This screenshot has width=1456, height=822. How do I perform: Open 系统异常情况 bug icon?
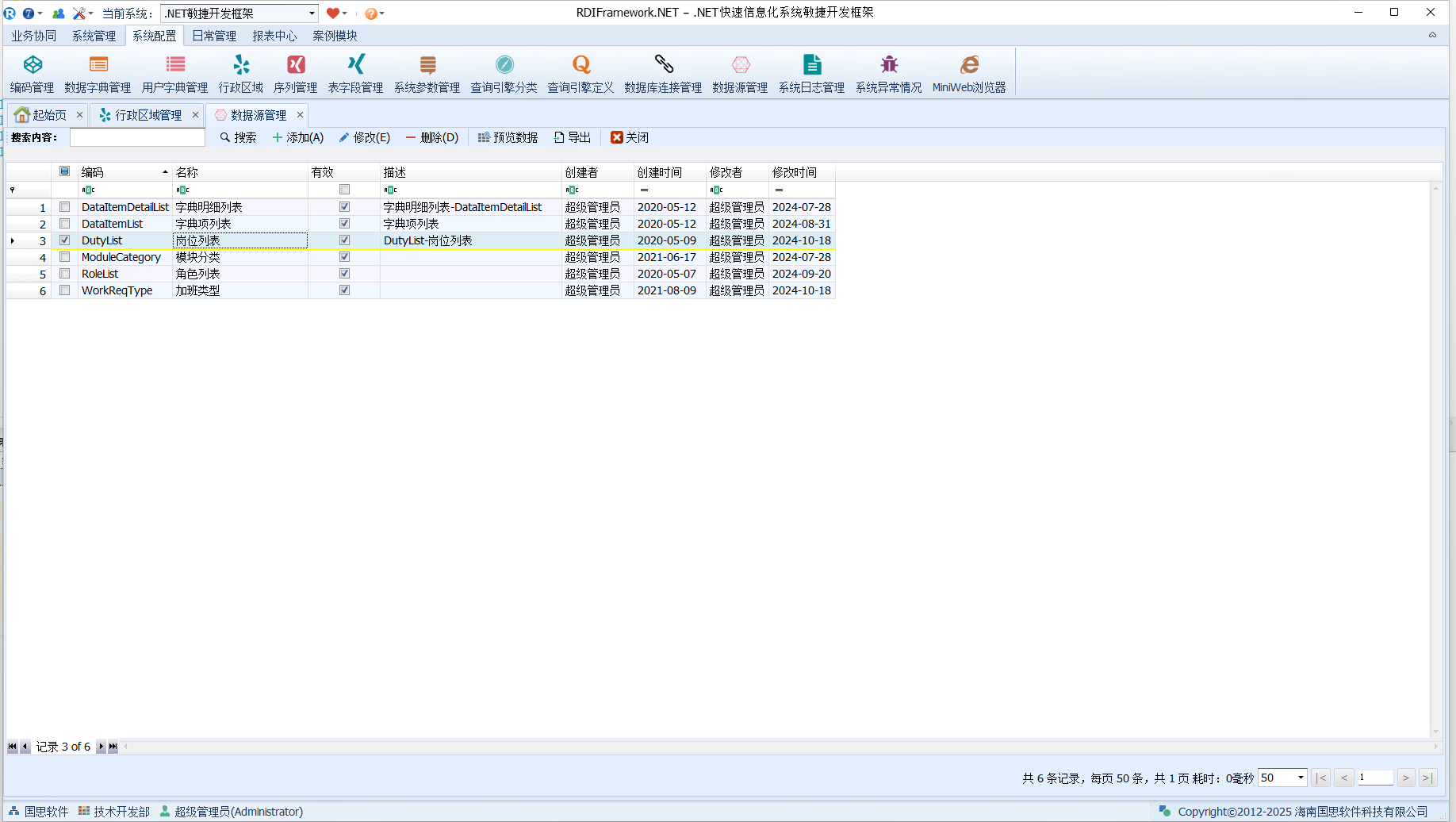coord(888,74)
